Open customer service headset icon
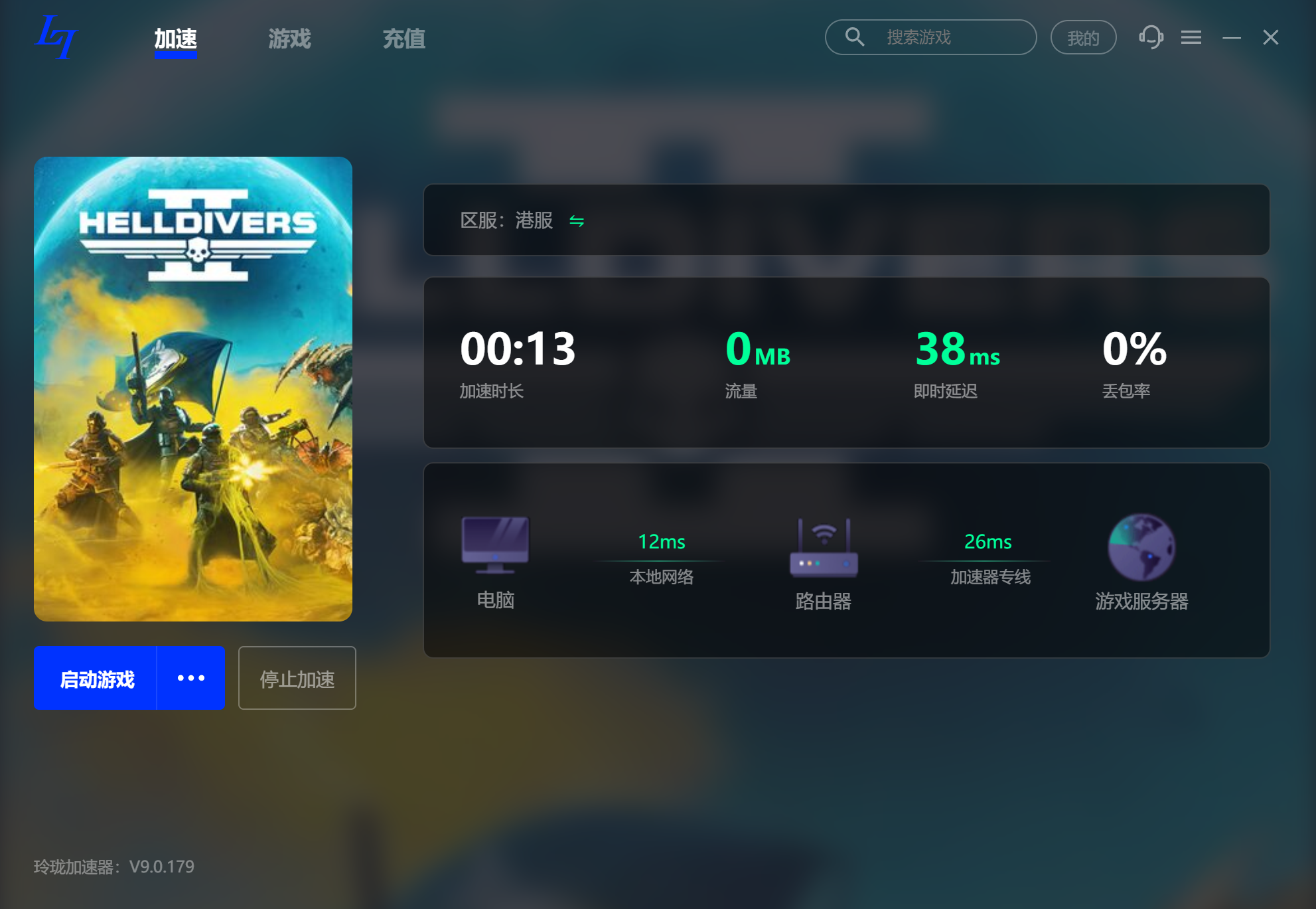Viewport: 1316px width, 909px height. coord(1151,37)
